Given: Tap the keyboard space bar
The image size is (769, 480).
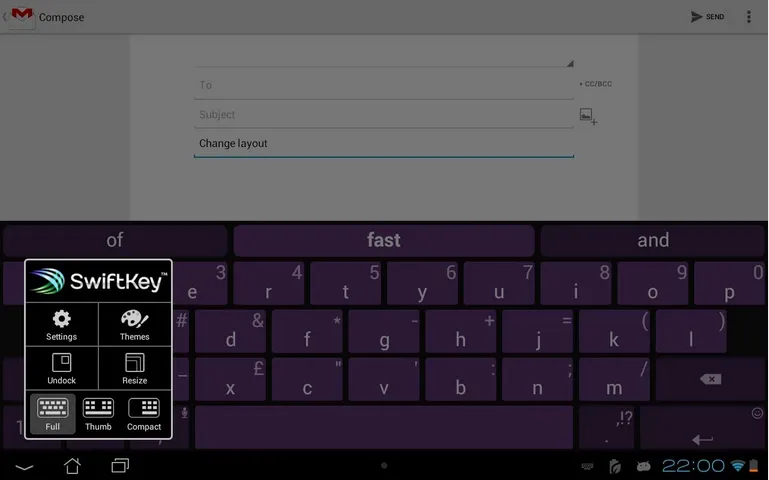Looking at the screenshot, I should pyautogui.click(x=384, y=427).
